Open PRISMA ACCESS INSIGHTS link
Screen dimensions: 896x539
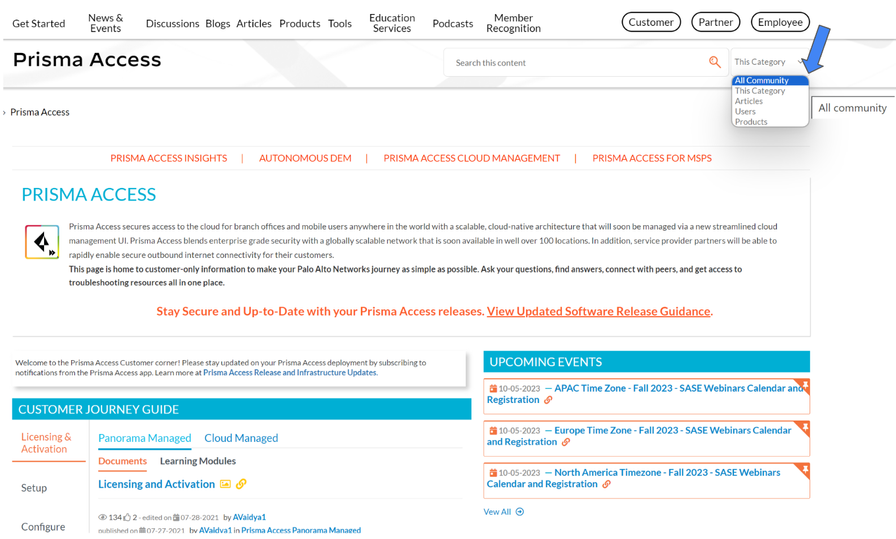coord(169,158)
